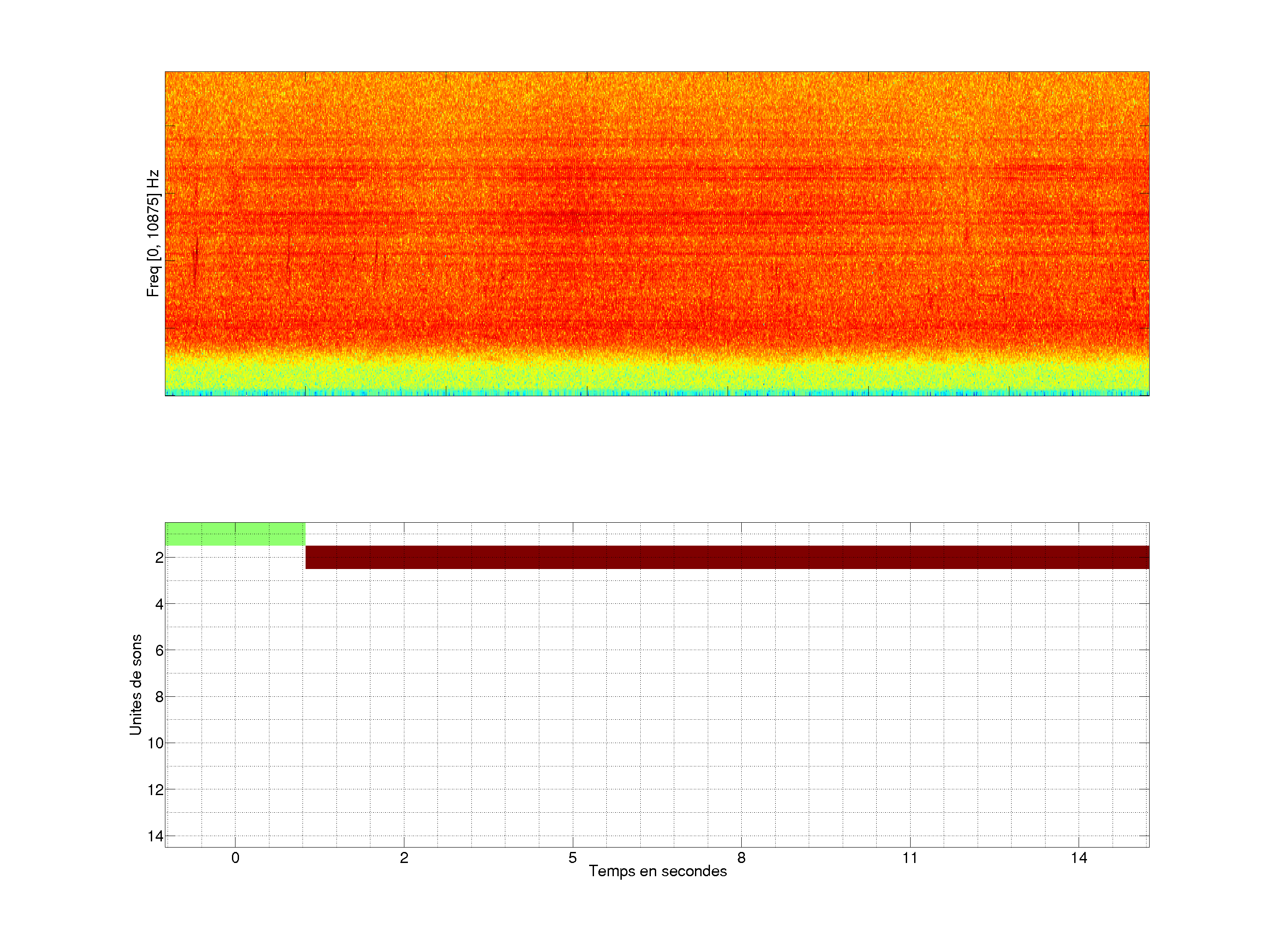Viewport: 1270px width, 952px height.
Task: Click y-axis tick label 4
Action: [x=159, y=604]
